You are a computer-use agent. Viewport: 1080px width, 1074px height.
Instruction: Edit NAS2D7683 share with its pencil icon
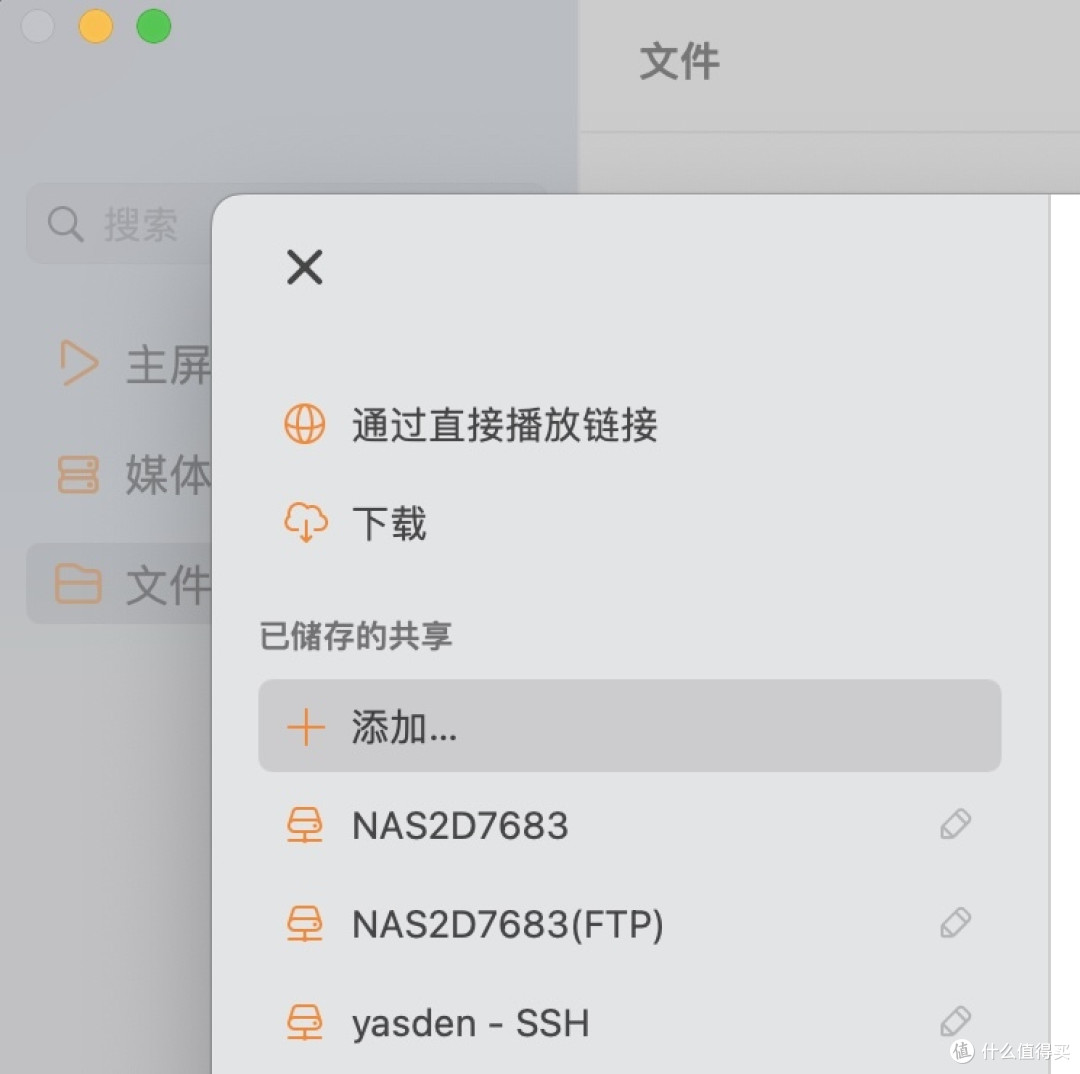click(955, 823)
